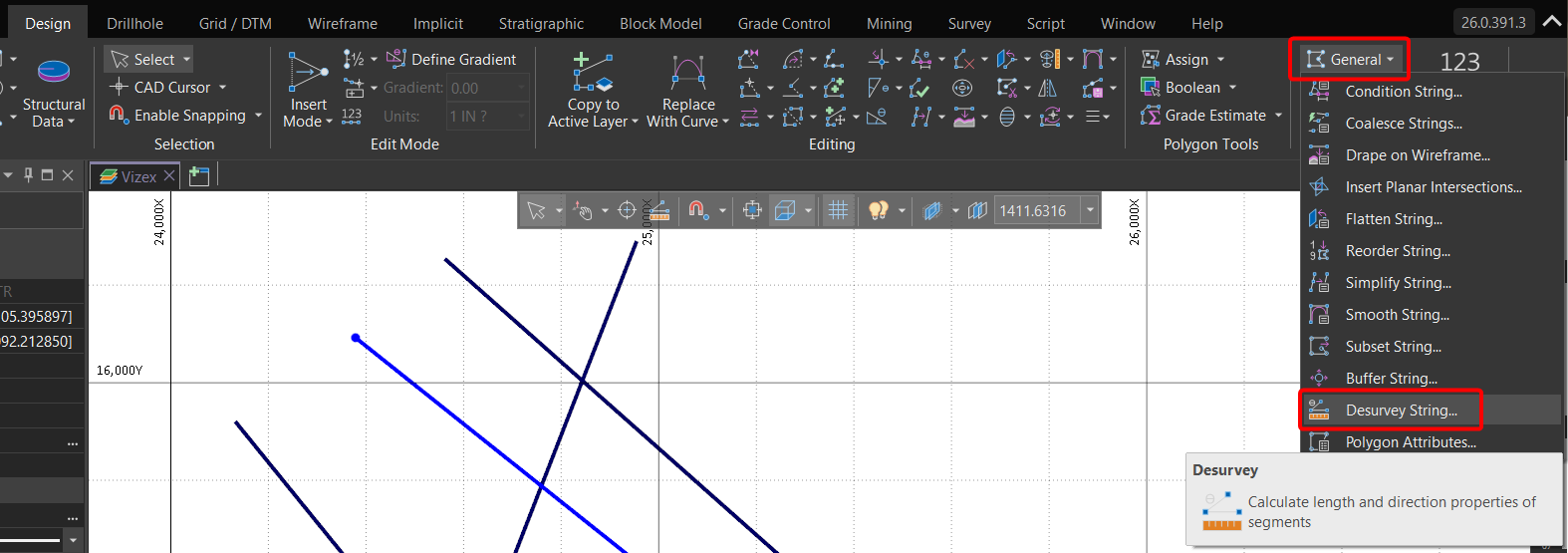
Task: Click the pin icon on left pane
Action: (x=28, y=175)
